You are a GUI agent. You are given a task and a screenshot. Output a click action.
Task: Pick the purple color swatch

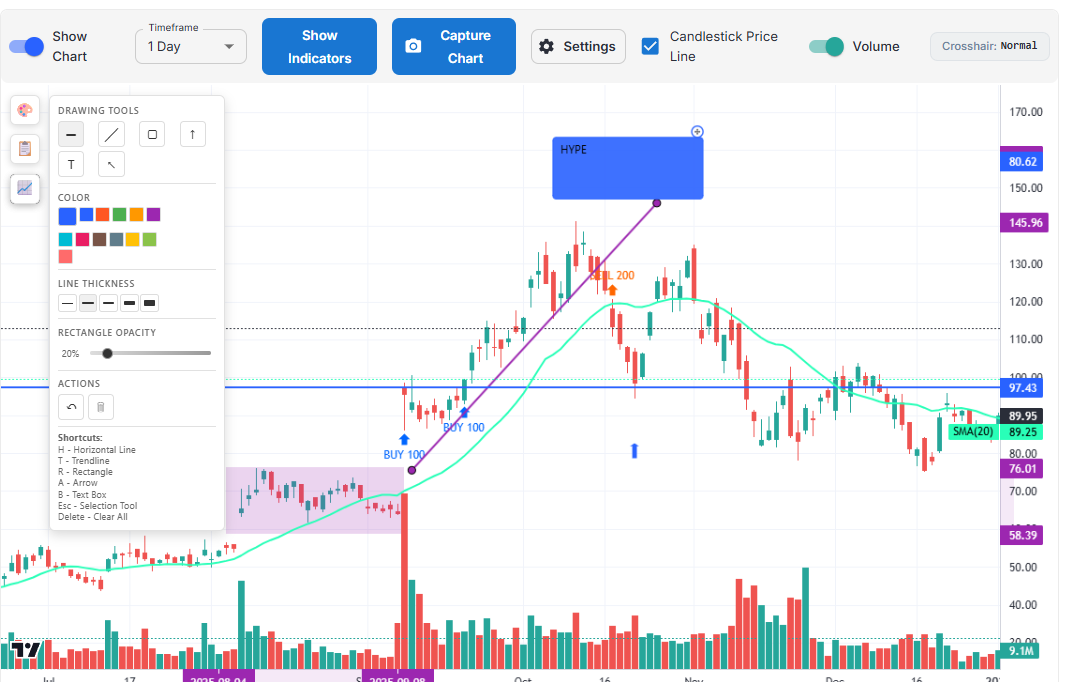153,214
